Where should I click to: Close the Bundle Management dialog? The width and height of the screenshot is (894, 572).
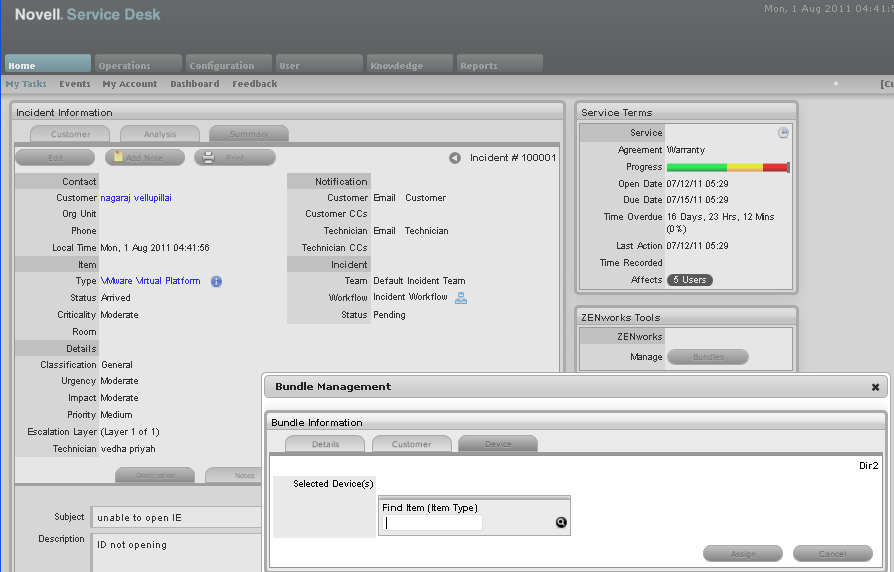(x=875, y=387)
